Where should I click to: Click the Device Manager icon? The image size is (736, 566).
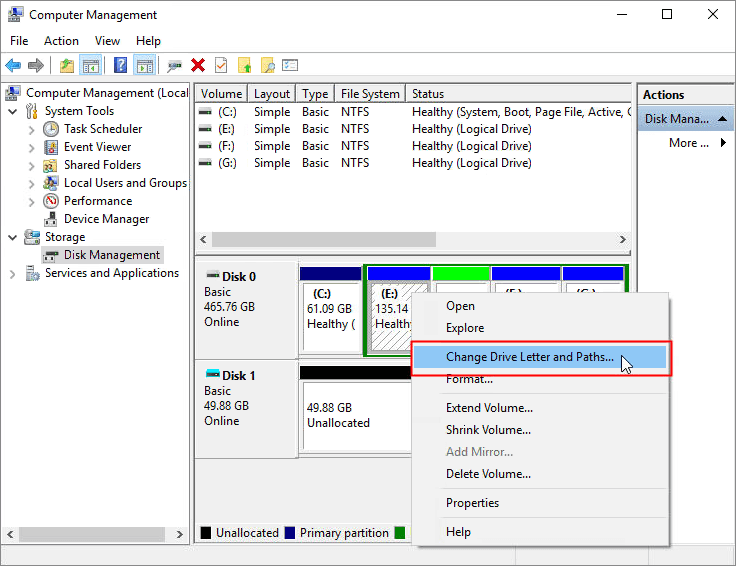click(x=51, y=219)
